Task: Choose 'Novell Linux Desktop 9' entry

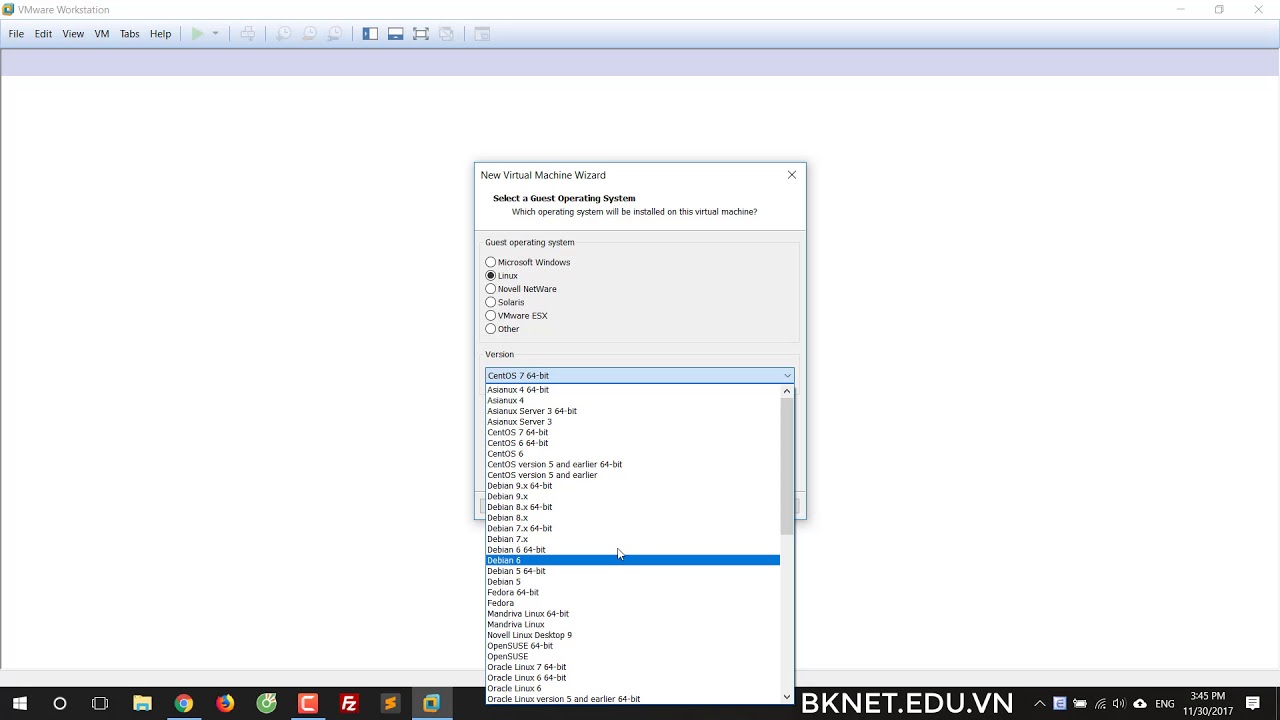Action: point(632,635)
